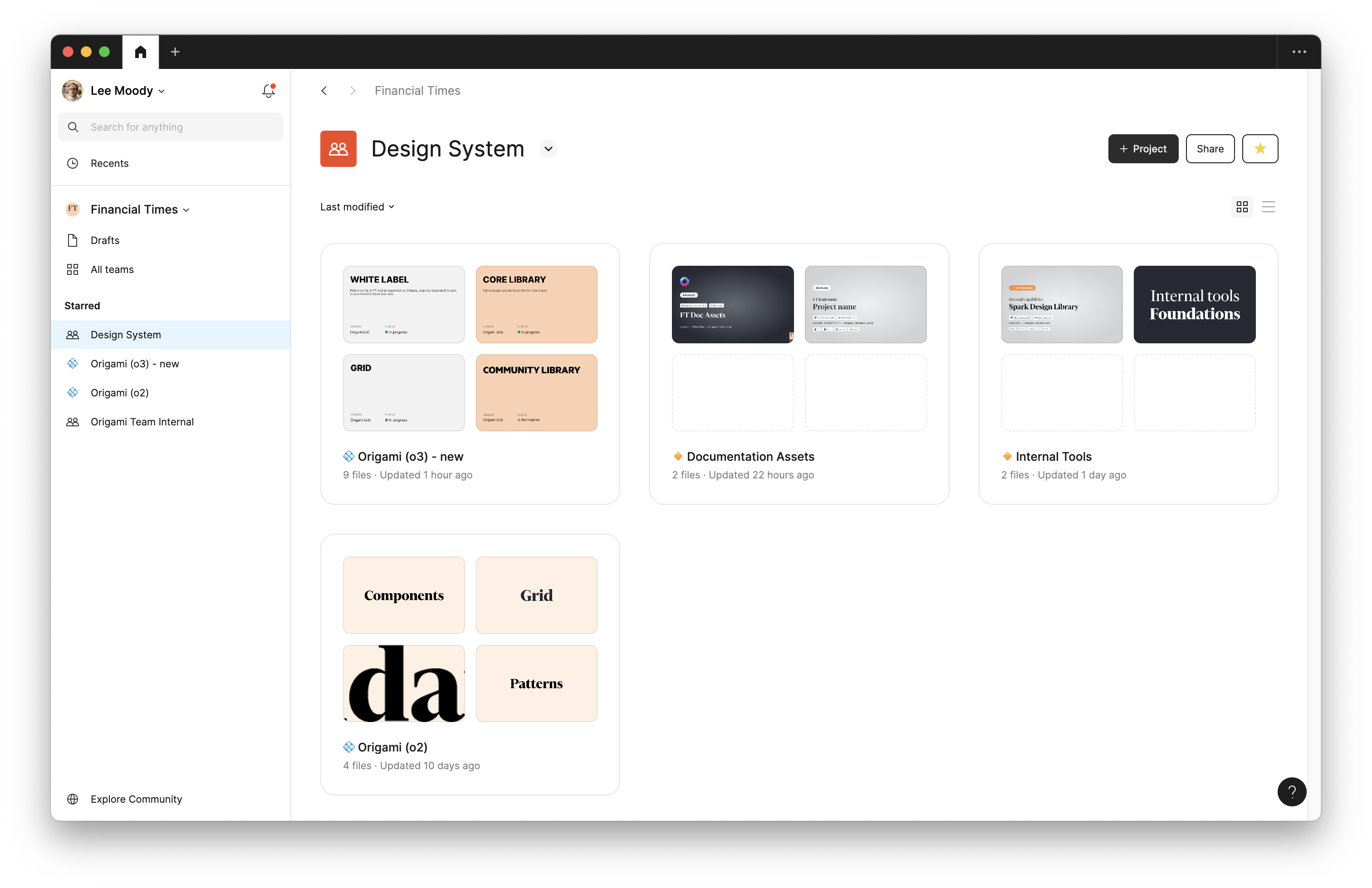
Task: Click '2 files · Updated 1 day ago'
Action: (1063, 475)
